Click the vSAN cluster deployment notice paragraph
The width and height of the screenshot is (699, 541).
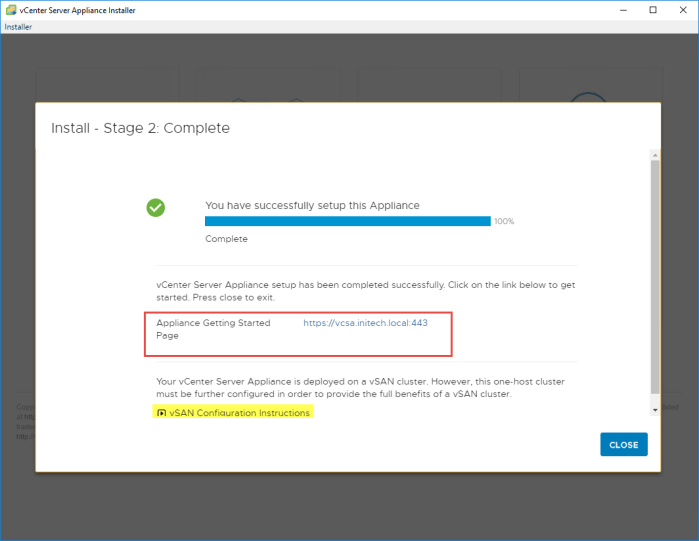coord(365,387)
